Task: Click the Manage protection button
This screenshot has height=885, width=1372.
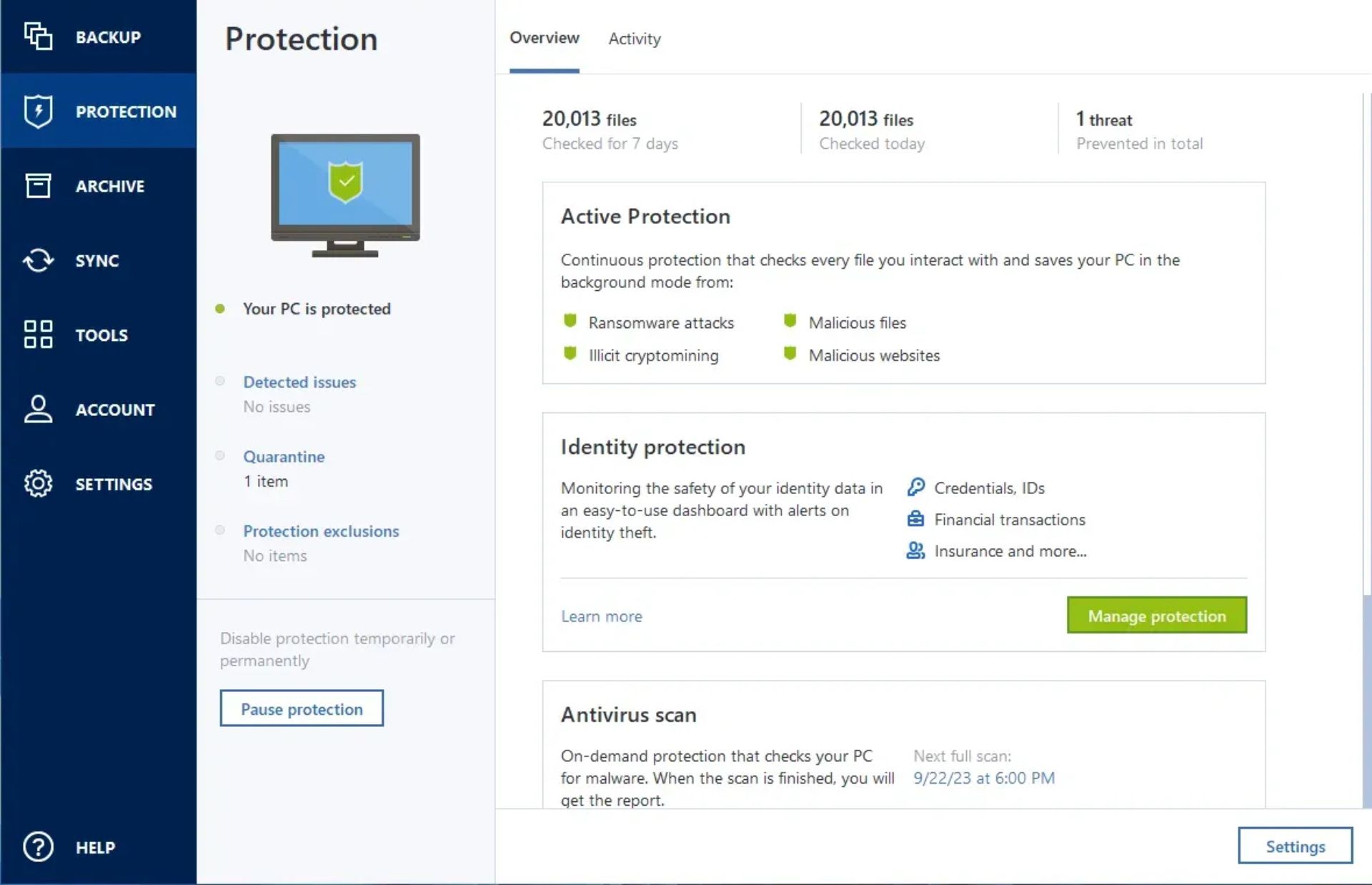Action: 1157,615
